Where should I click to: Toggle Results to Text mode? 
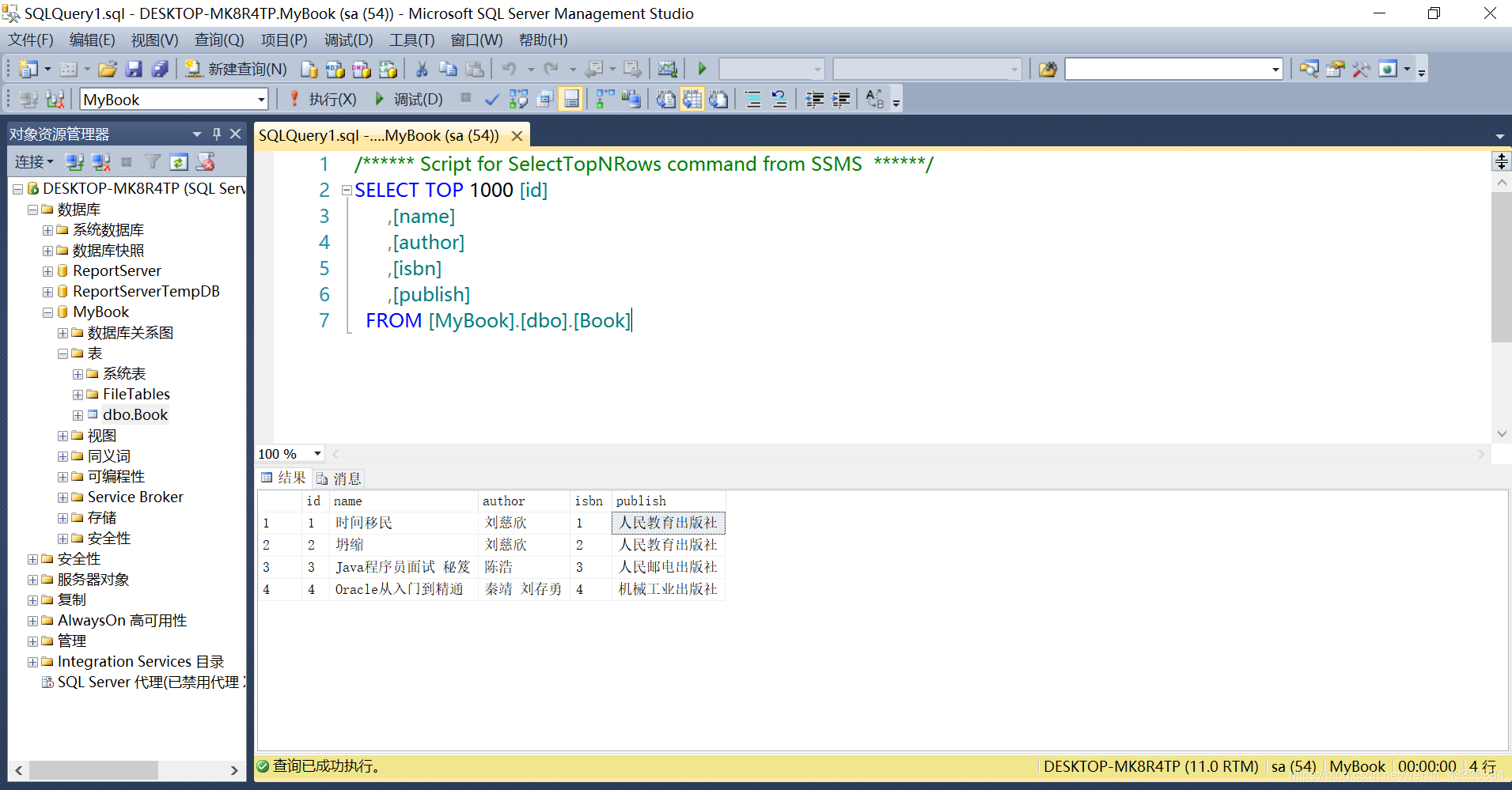666,99
